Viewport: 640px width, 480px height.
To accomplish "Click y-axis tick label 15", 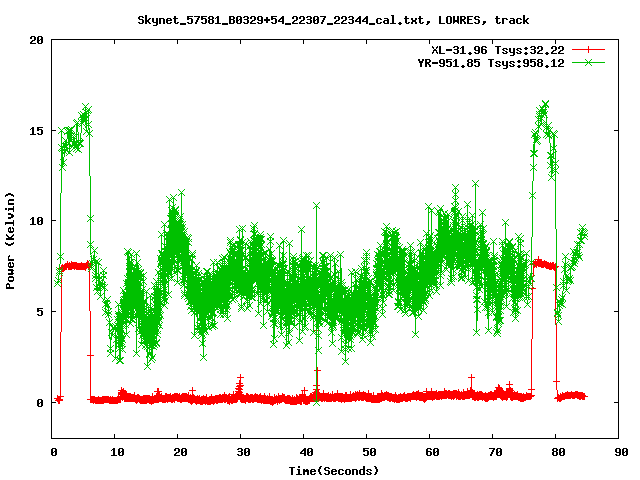I will [x=36, y=131].
